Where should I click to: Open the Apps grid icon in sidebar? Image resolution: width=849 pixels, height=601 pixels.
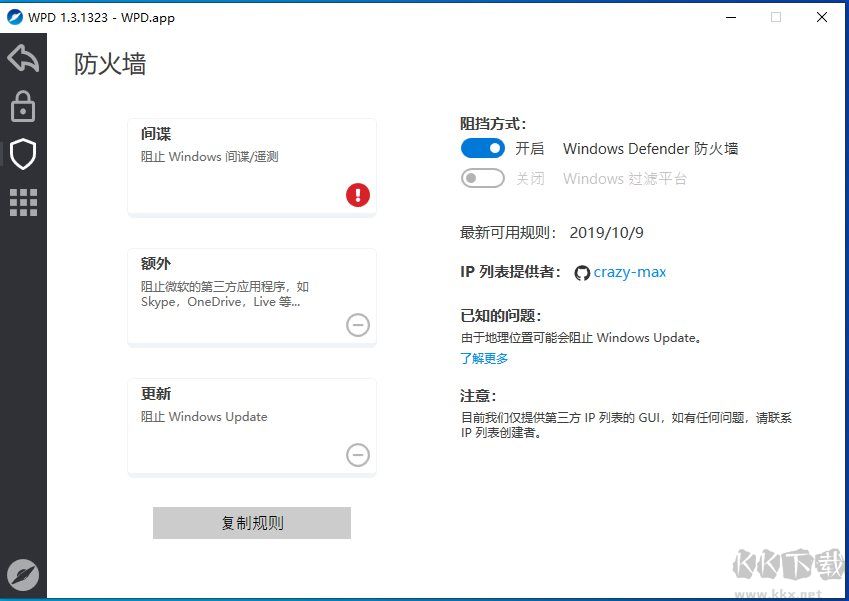[x=23, y=202]
